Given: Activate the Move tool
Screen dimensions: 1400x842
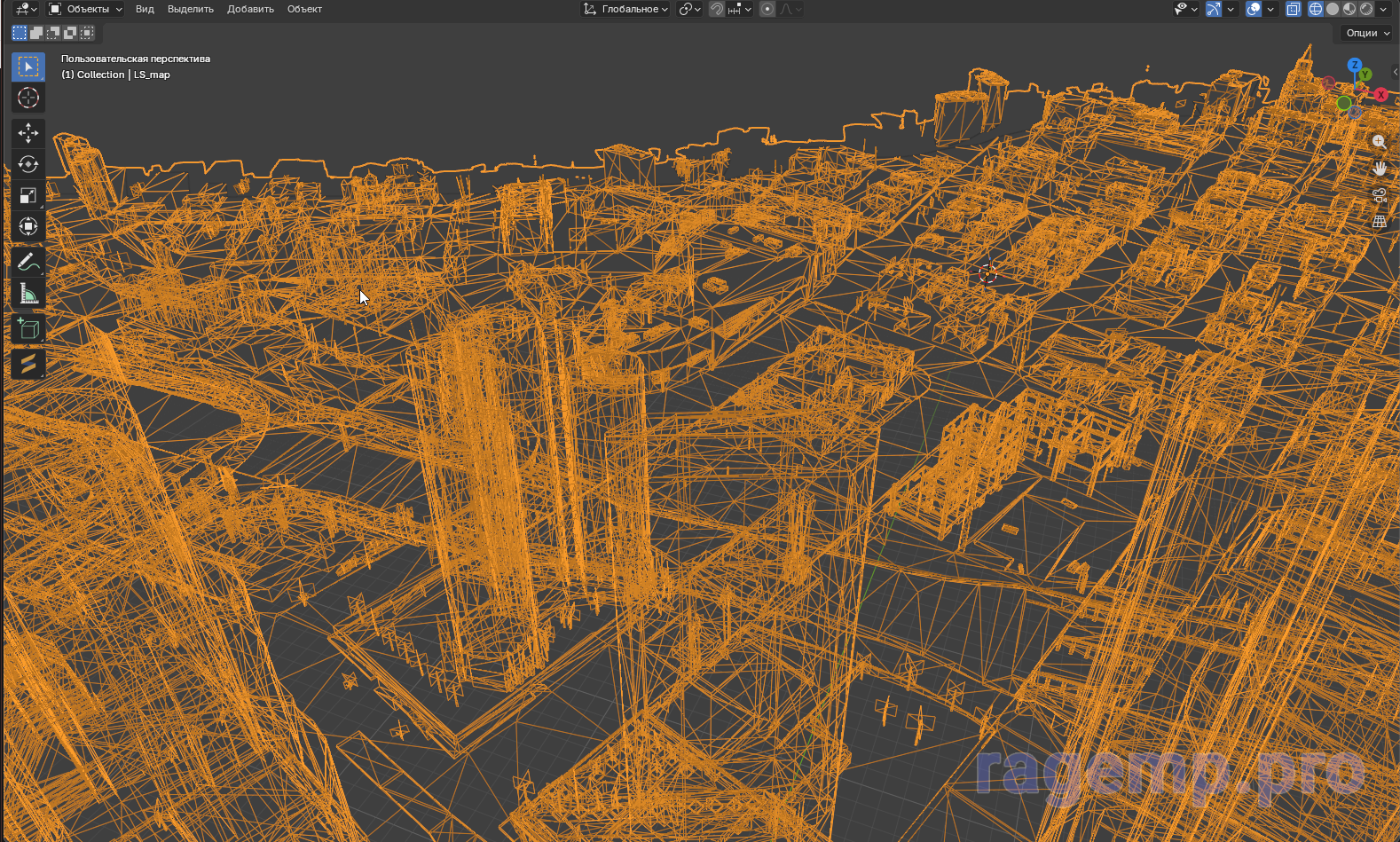Looking at the screenshot, I should pos(28,133).
